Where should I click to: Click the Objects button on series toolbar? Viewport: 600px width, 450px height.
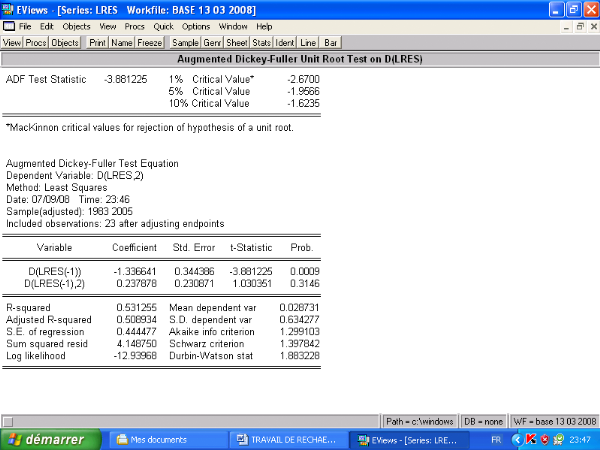(x=65, y=42)
